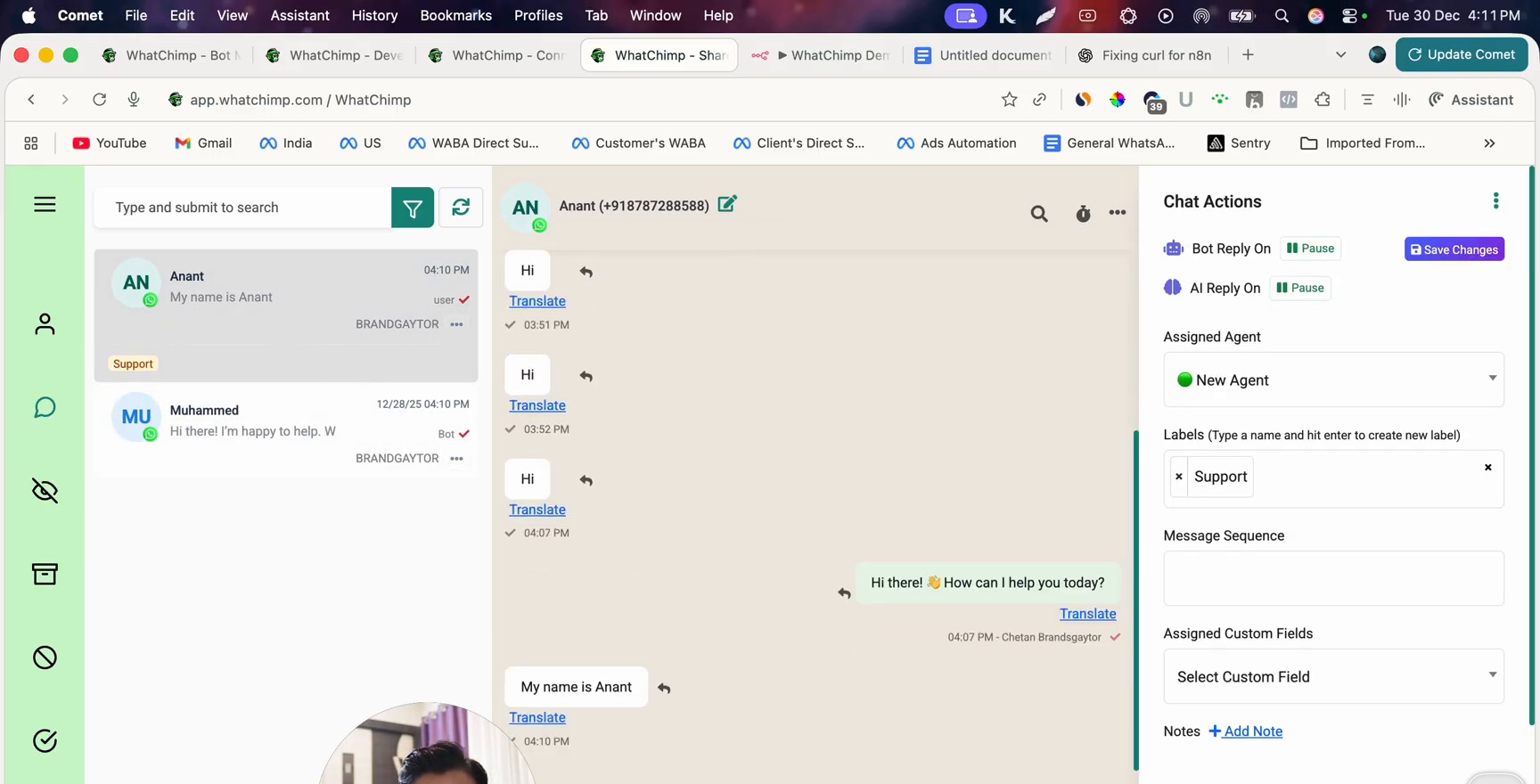Open macOS Spotlight search icon
1540x784 pixels.
coord(1282,15)
